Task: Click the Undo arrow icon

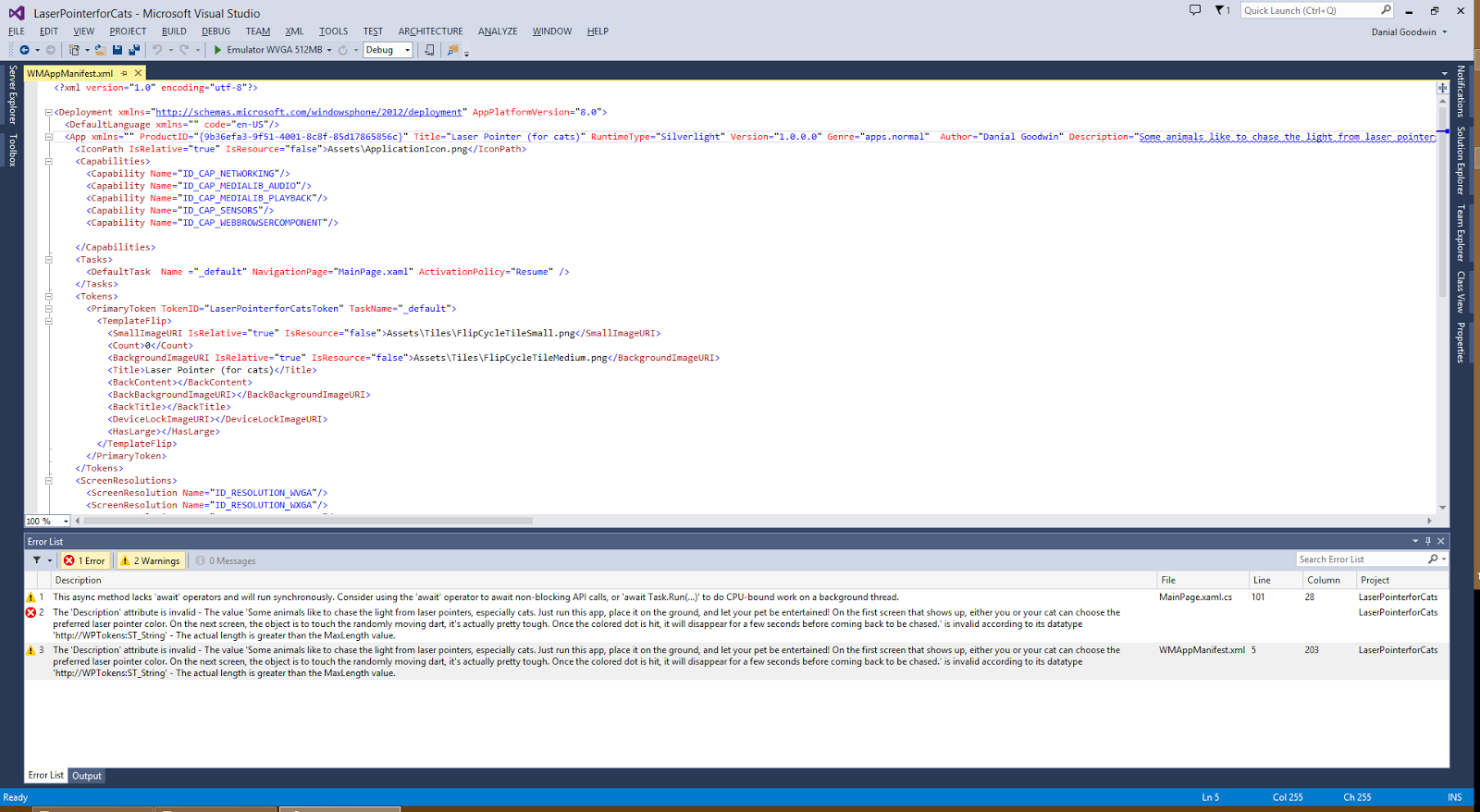Action: point(157,50)
